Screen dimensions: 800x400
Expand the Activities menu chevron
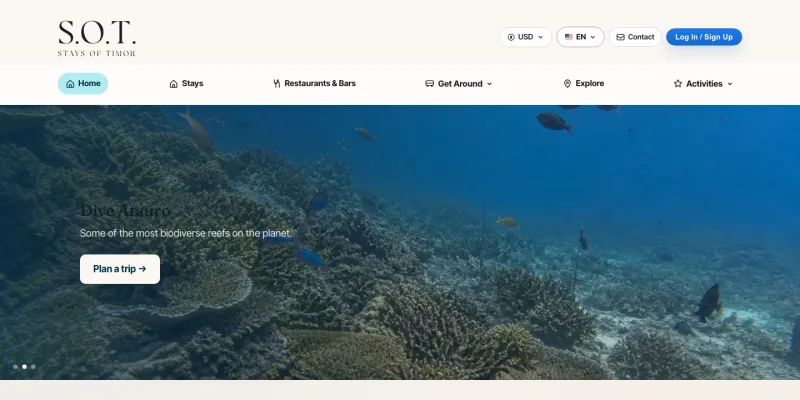point(730,84)
